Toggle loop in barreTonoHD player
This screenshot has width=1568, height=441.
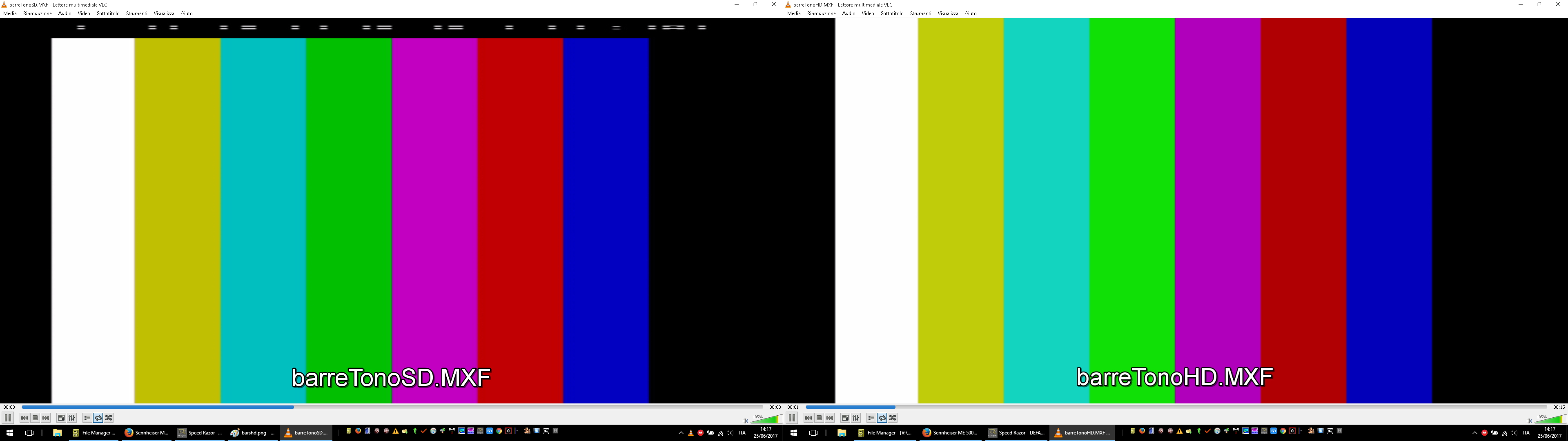pos(882,418)
